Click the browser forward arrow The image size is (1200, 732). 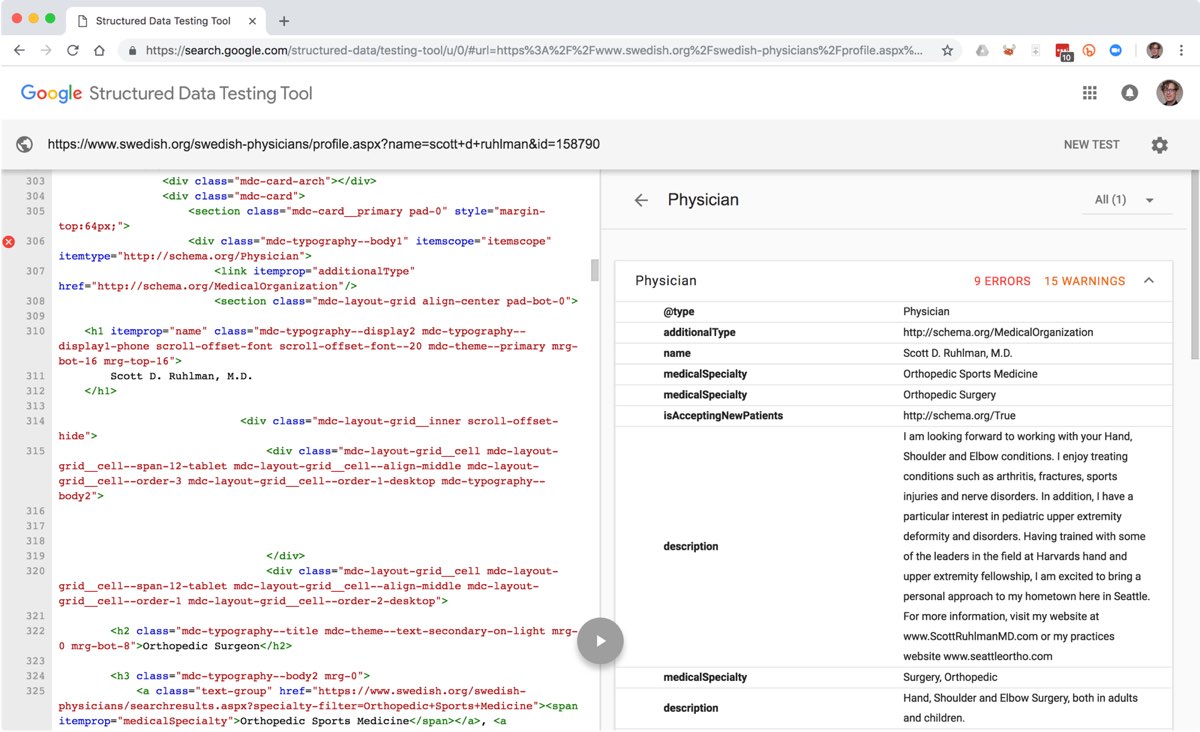(46, 50)
